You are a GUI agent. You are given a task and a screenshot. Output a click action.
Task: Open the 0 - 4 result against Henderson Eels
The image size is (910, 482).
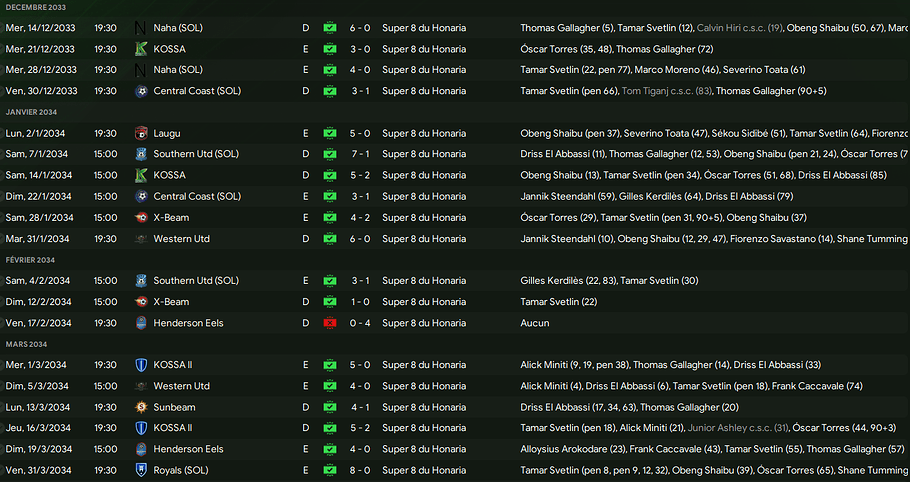[x=360, y=323]
